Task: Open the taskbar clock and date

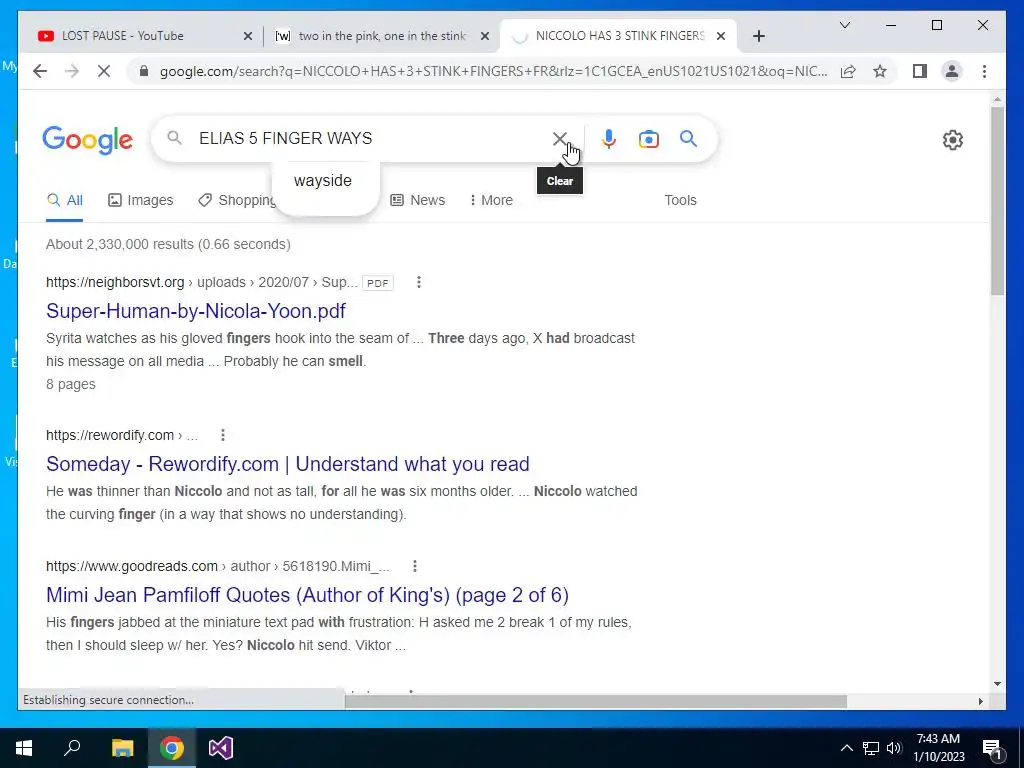Action: (x=938, y=748)
